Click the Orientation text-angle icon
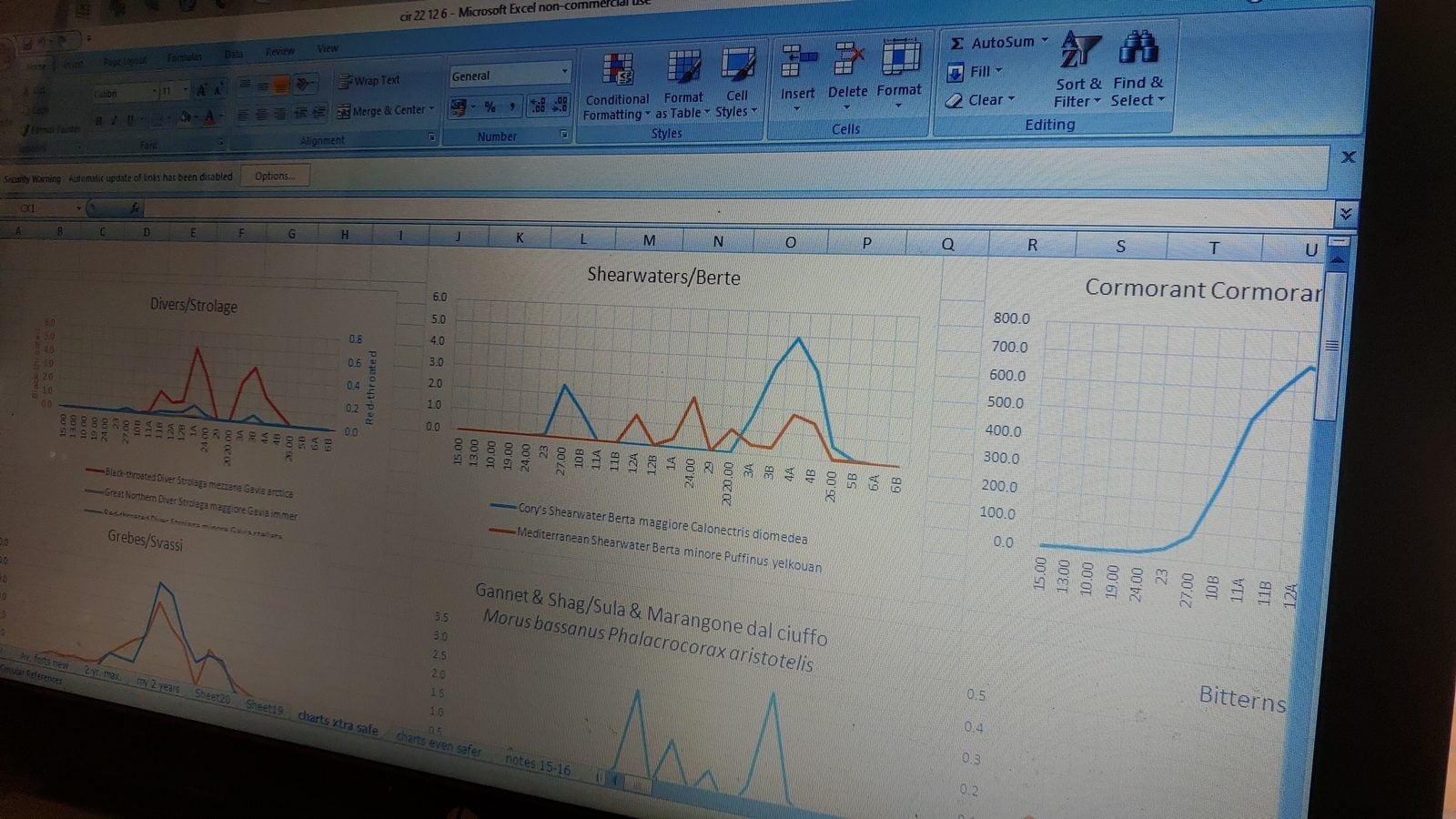 pos(305,84)
